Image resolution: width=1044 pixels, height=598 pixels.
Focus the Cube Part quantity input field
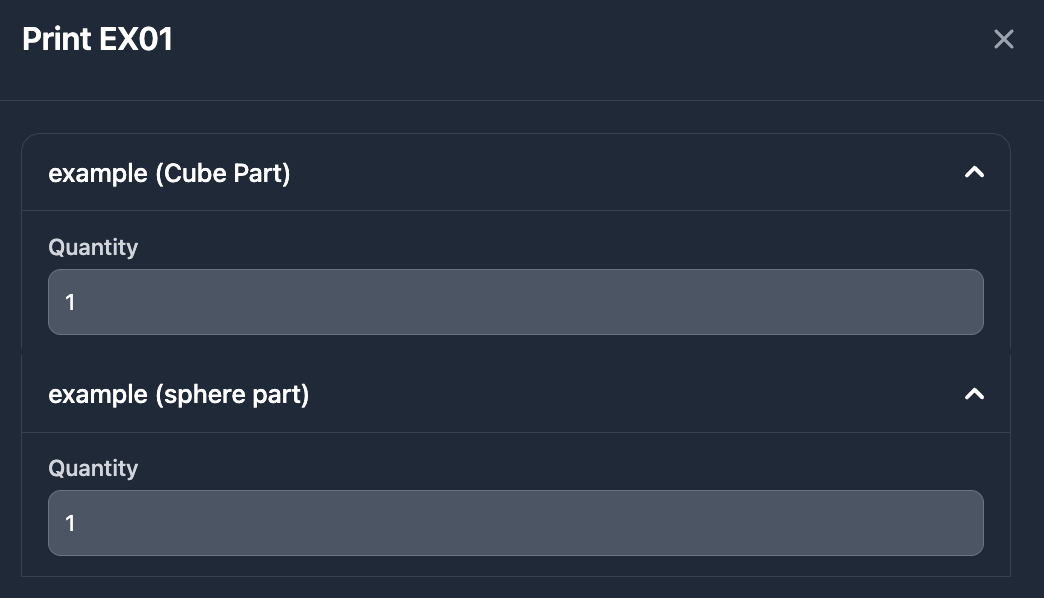tap(515, 302)
